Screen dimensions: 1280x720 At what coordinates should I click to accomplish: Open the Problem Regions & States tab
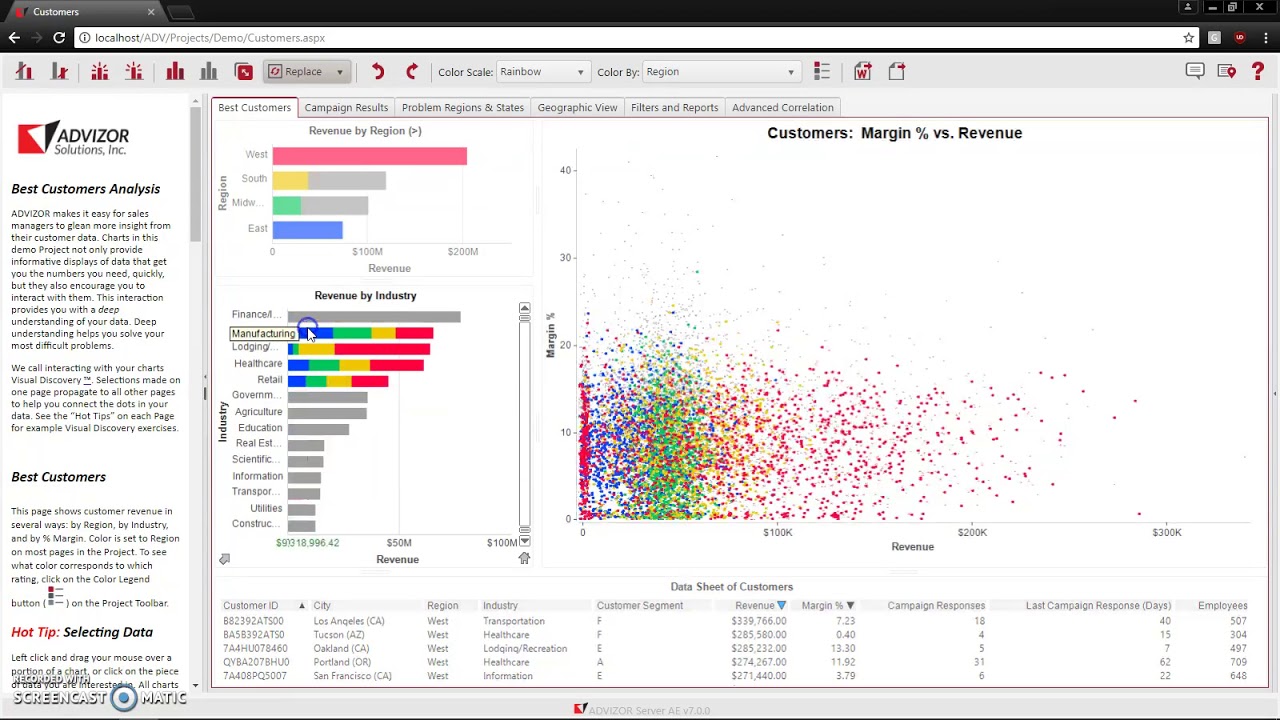point(463,107)
